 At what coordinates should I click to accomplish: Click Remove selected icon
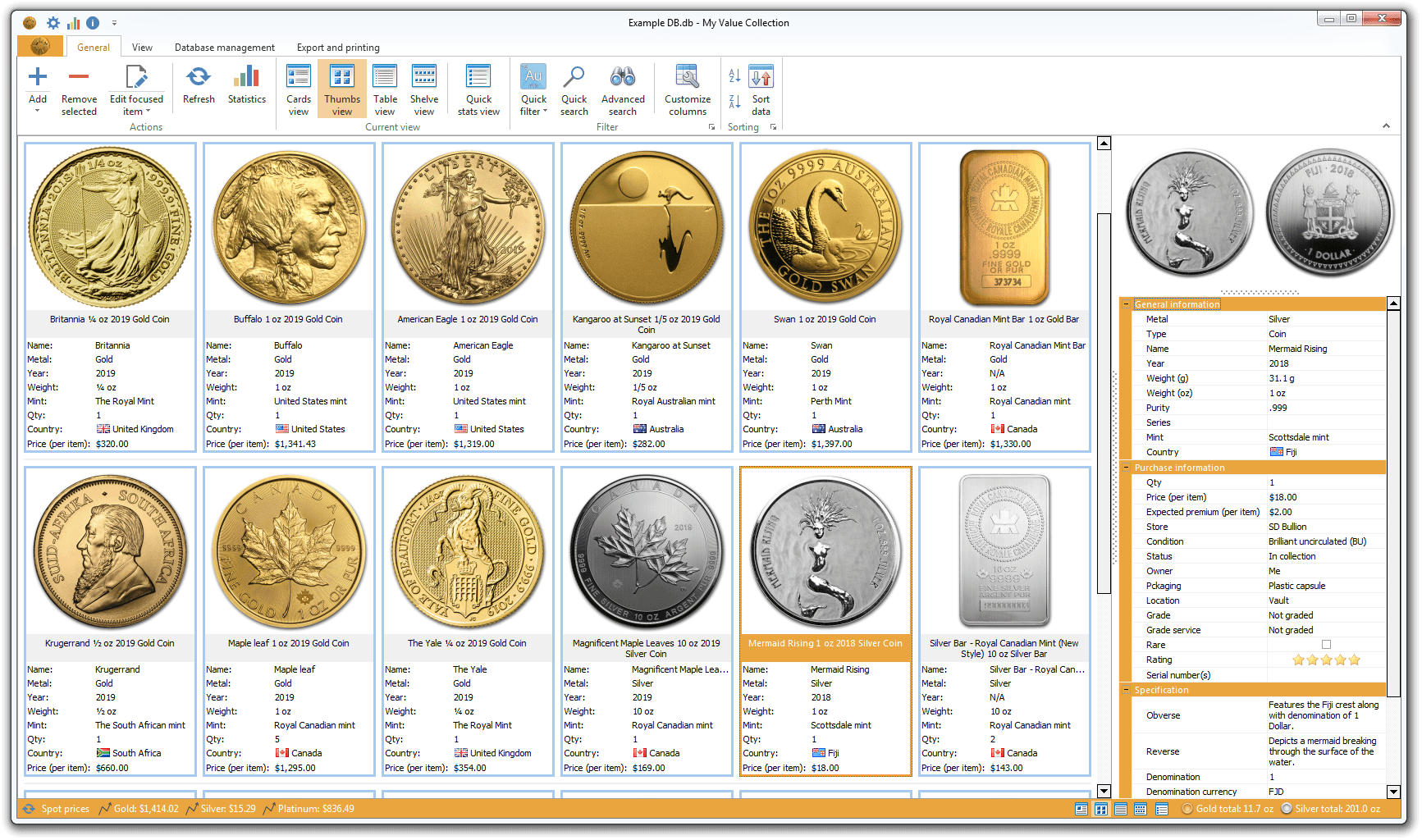[79, 78]
